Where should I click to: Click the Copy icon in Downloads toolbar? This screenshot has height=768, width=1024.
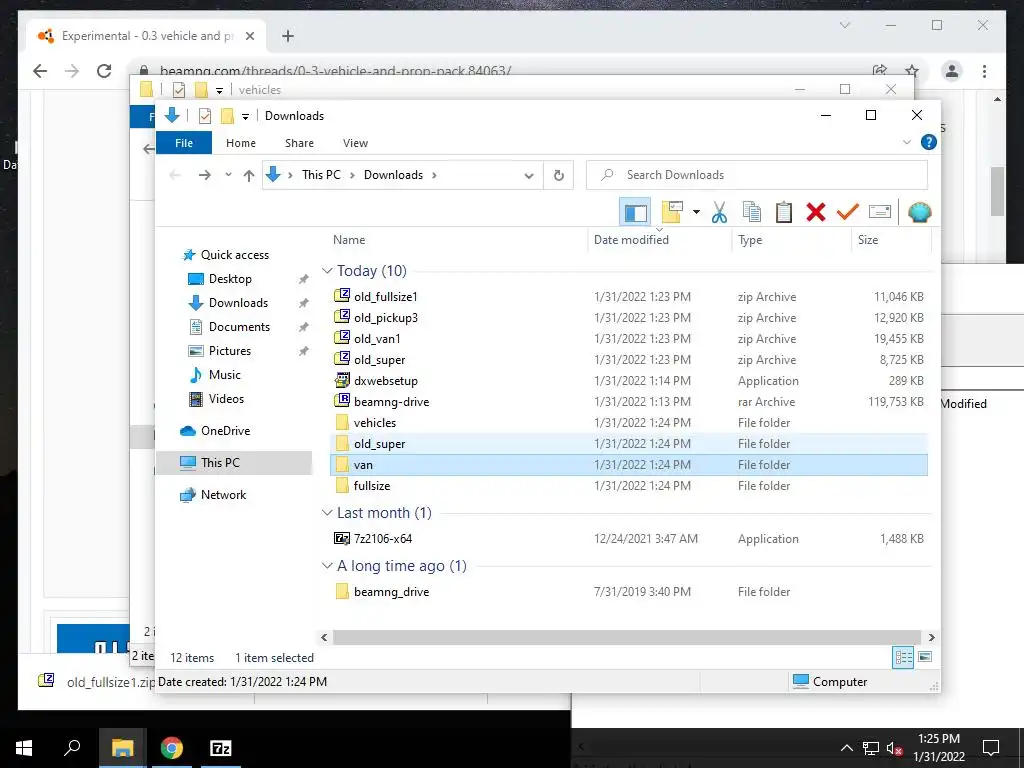(752, 212)
